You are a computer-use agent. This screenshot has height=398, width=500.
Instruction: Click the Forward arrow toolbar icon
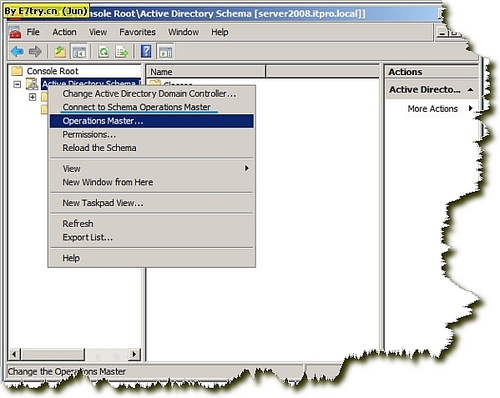pos(35,52)
